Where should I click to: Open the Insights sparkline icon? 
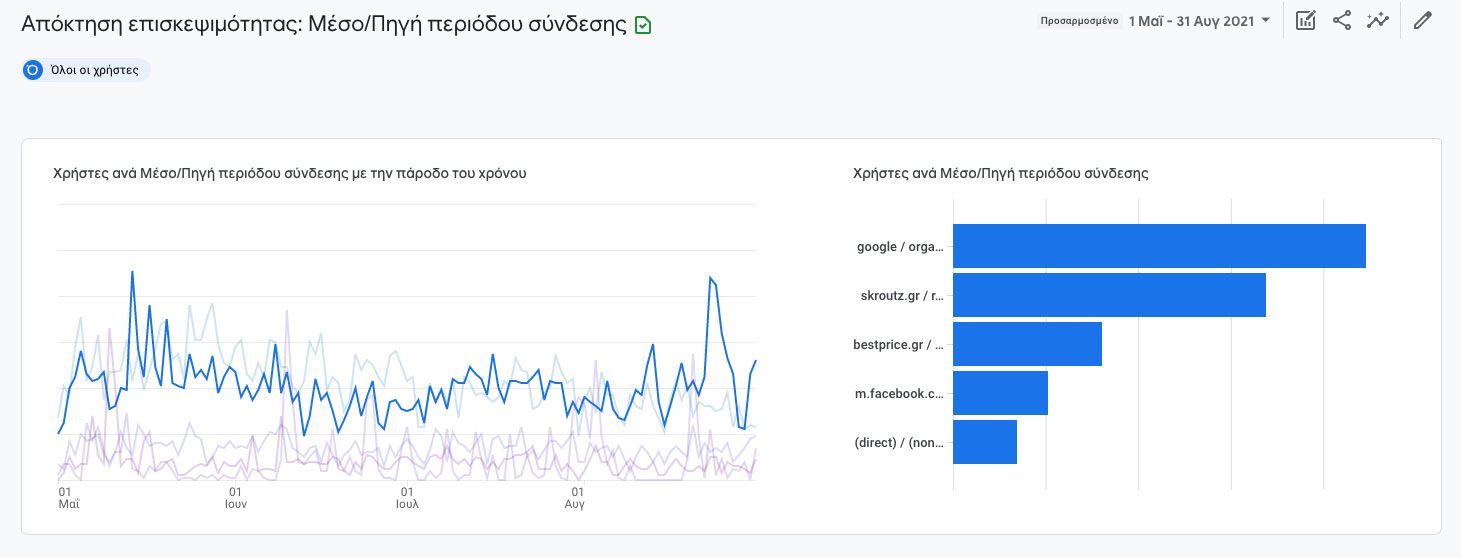(1378, 21)
